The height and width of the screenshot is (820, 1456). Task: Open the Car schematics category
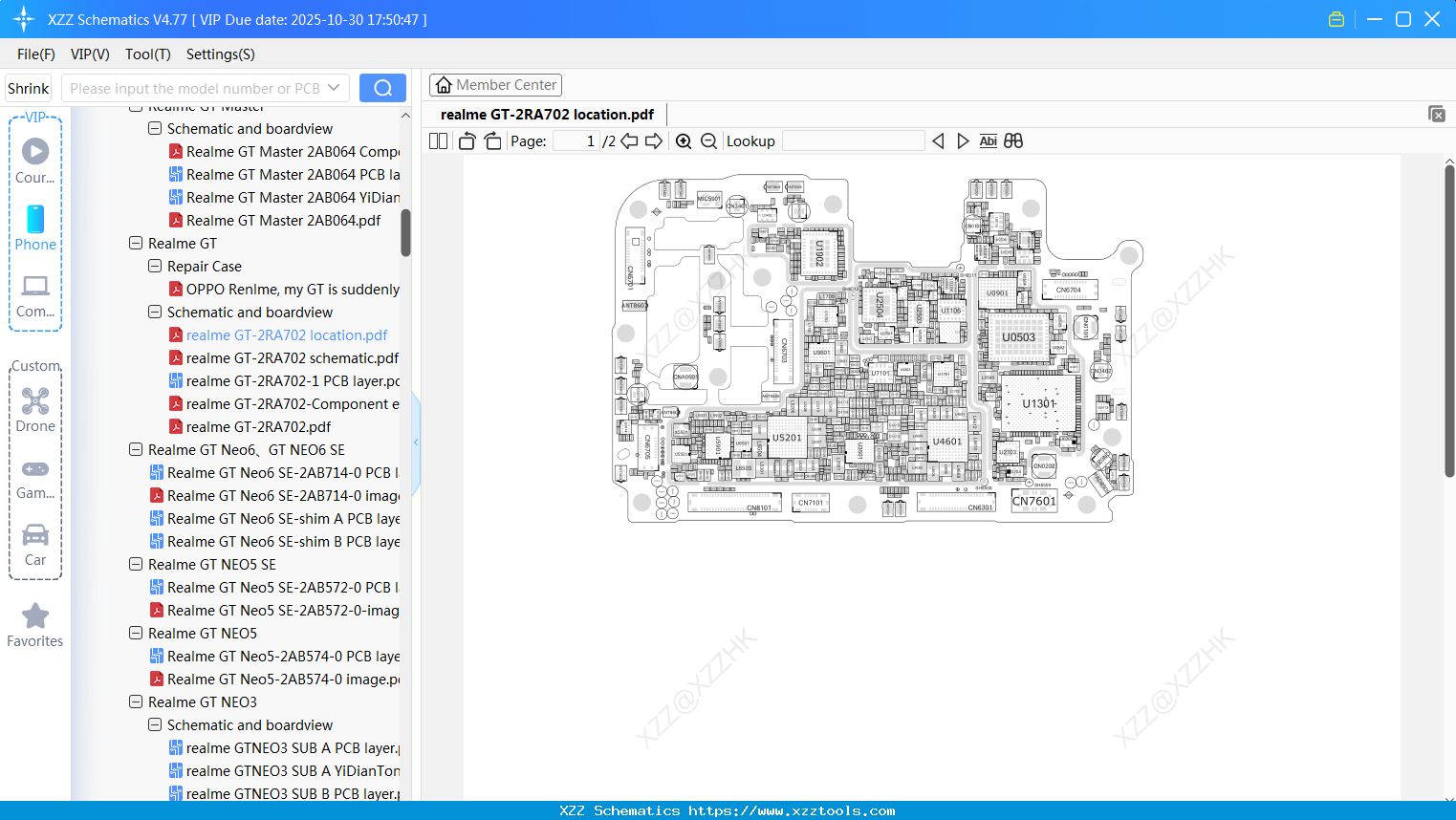tap(35, 545)
